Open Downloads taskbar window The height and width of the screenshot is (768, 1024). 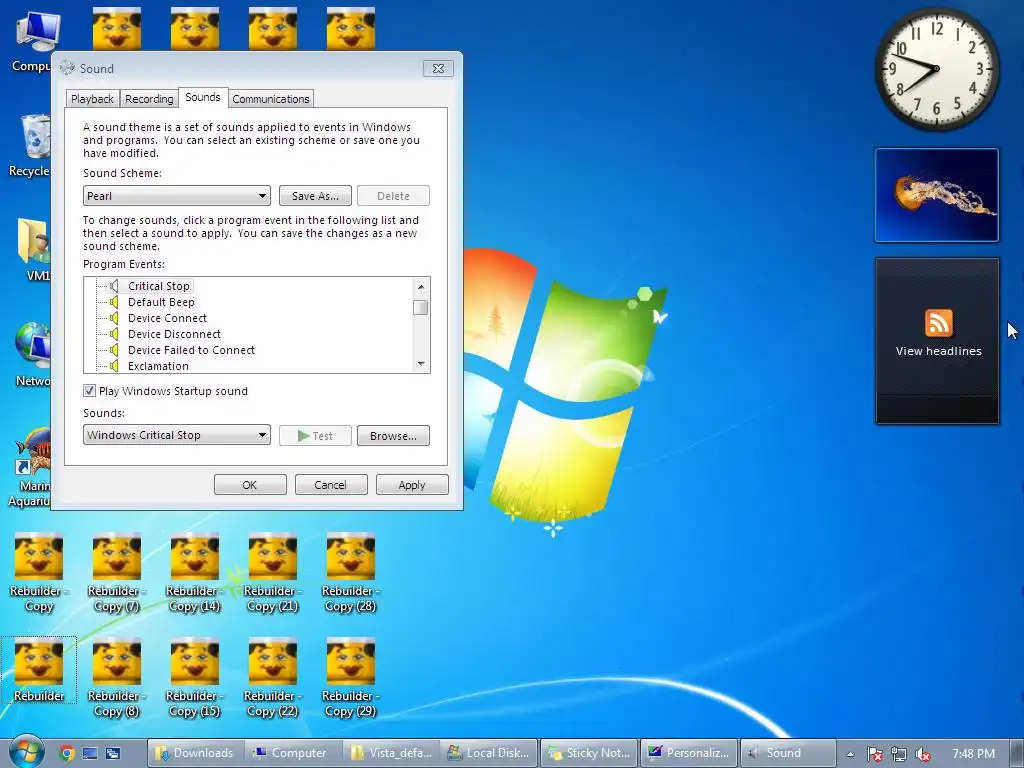pyautogui.click(x=195, y=753)
